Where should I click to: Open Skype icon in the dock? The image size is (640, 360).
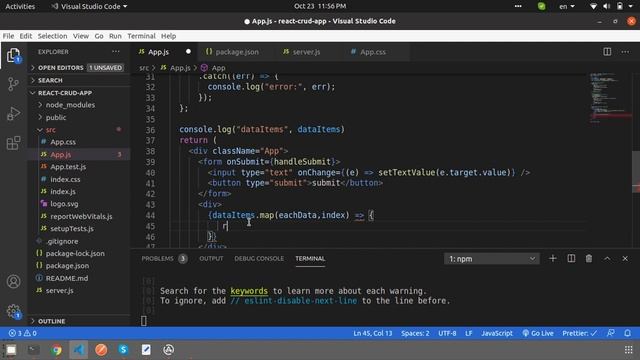(x=123, y=350)
